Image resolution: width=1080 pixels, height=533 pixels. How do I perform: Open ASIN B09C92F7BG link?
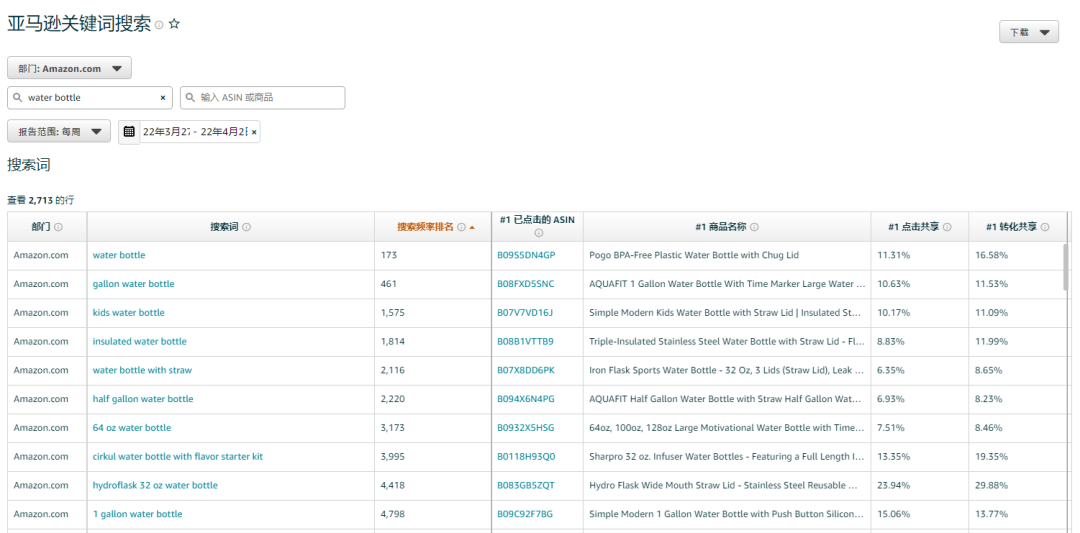[x=525, y=514]
